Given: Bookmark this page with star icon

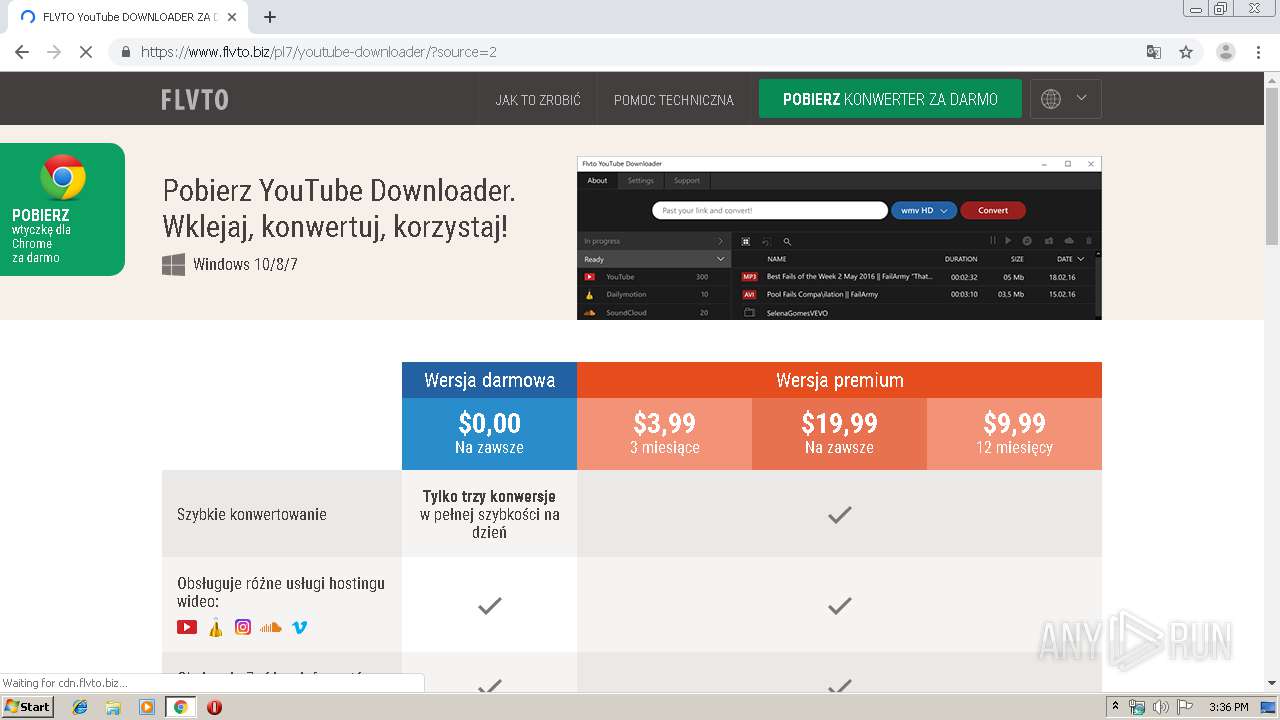Looking at the screenshot, I should coord(1186,52).
